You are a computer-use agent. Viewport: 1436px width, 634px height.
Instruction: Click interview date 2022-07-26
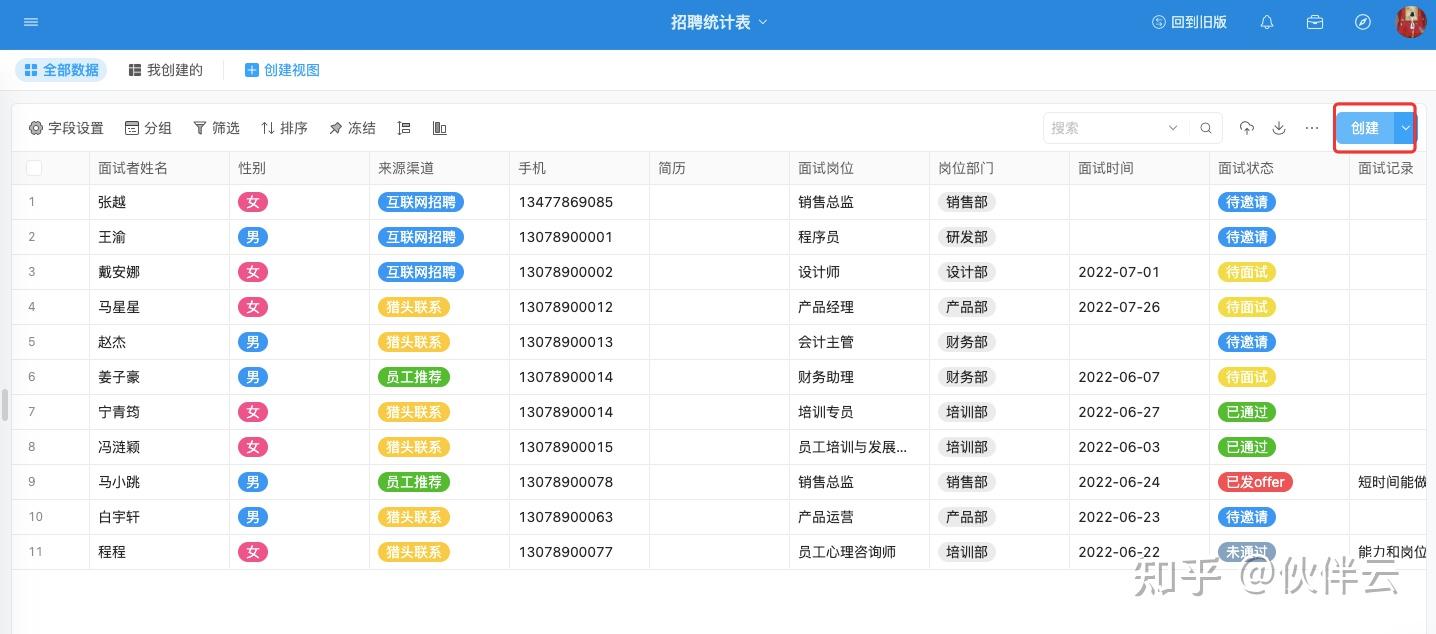coord(1119,307)
